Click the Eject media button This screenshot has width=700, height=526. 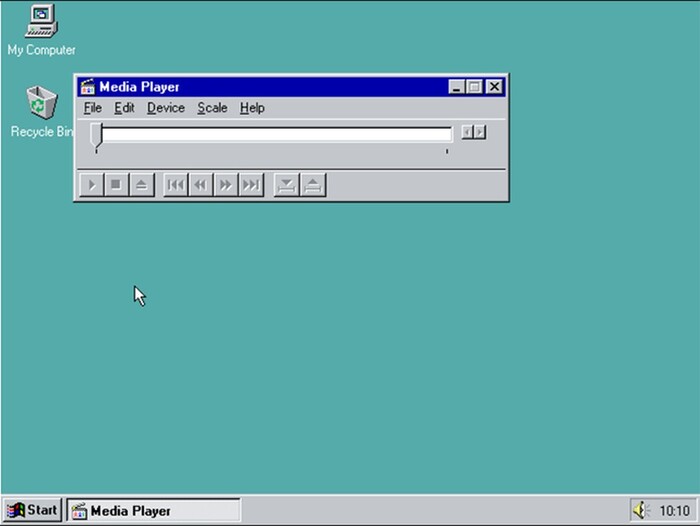tap(141, 185)
